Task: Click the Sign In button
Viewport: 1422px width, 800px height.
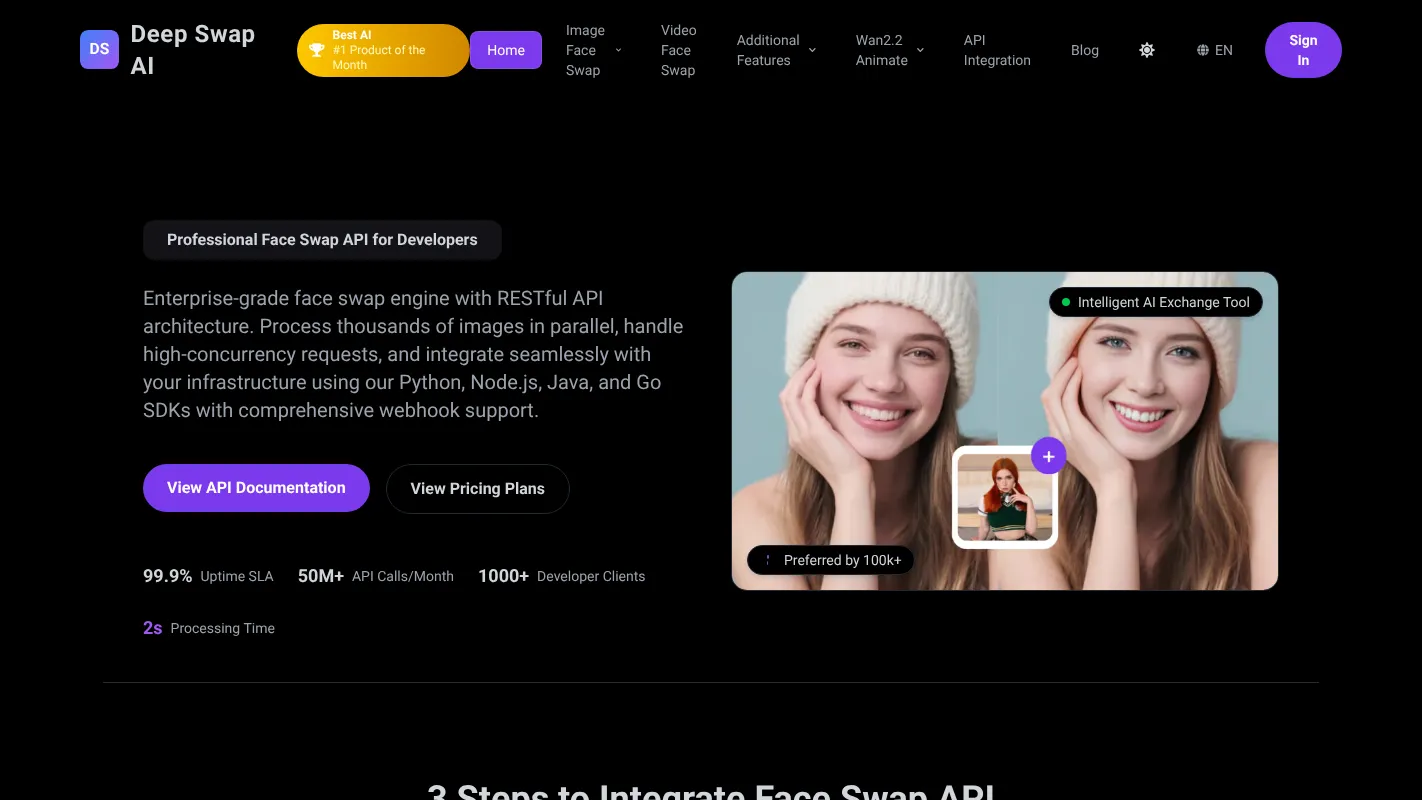Action: coord(1303,49)
